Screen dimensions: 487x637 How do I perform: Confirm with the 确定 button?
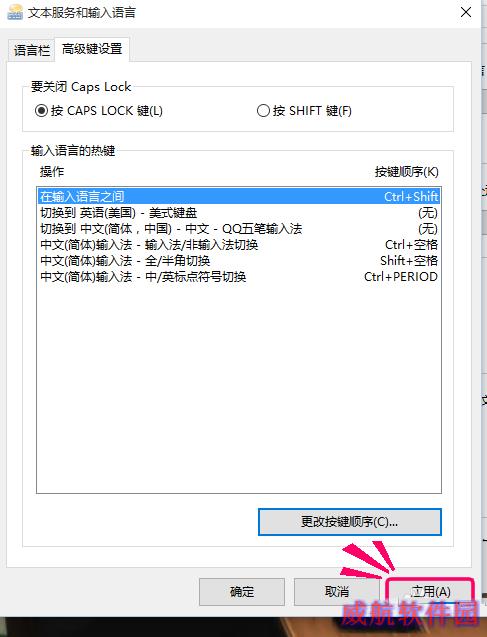[242, 592]
